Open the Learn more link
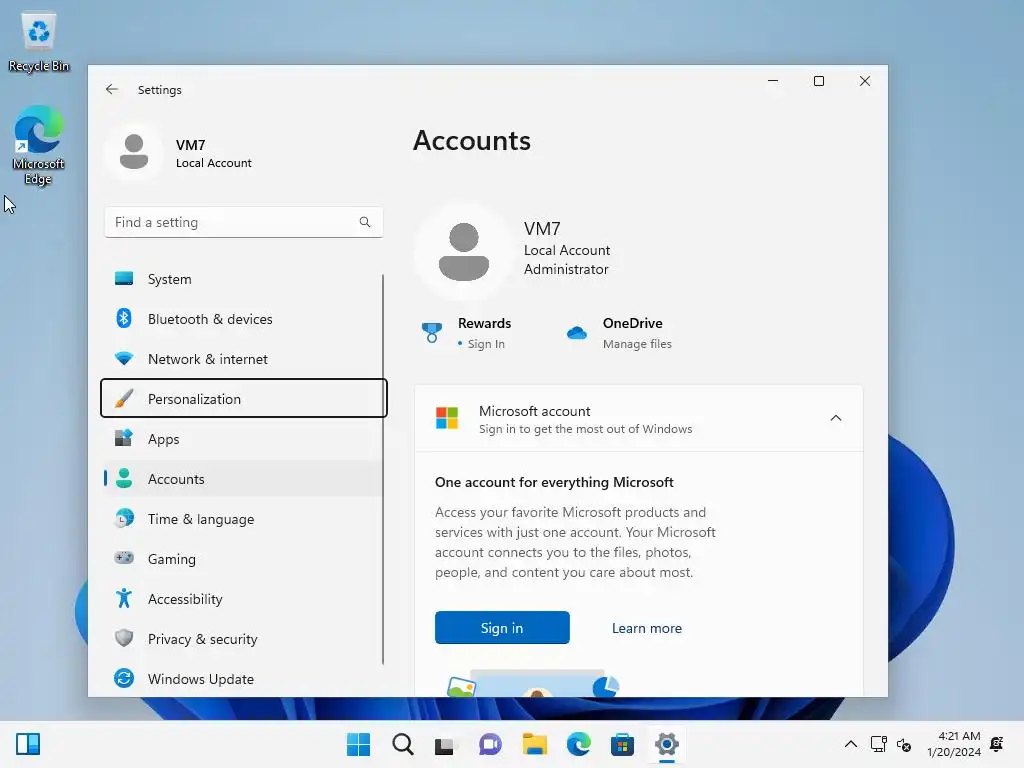 point(647,628)
